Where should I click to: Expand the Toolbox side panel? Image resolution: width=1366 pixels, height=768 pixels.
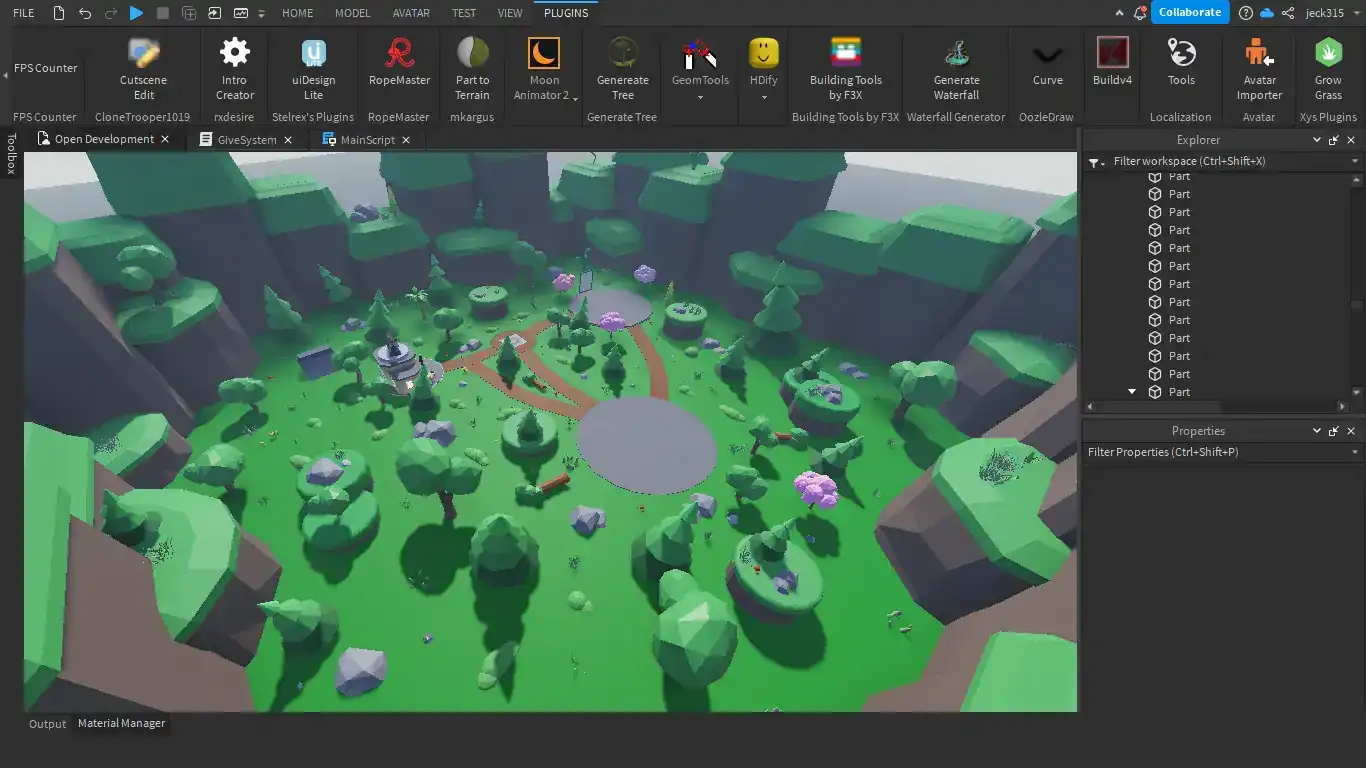pos(11,154)
